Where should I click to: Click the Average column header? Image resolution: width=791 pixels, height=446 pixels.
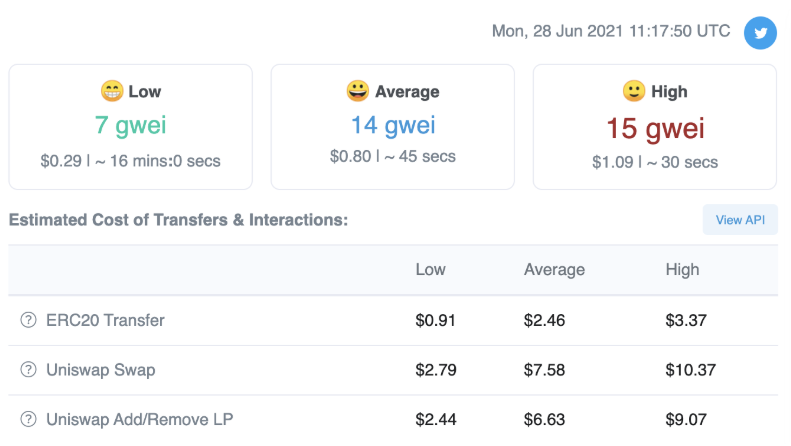pyautogui.click(x=554, y=270)
